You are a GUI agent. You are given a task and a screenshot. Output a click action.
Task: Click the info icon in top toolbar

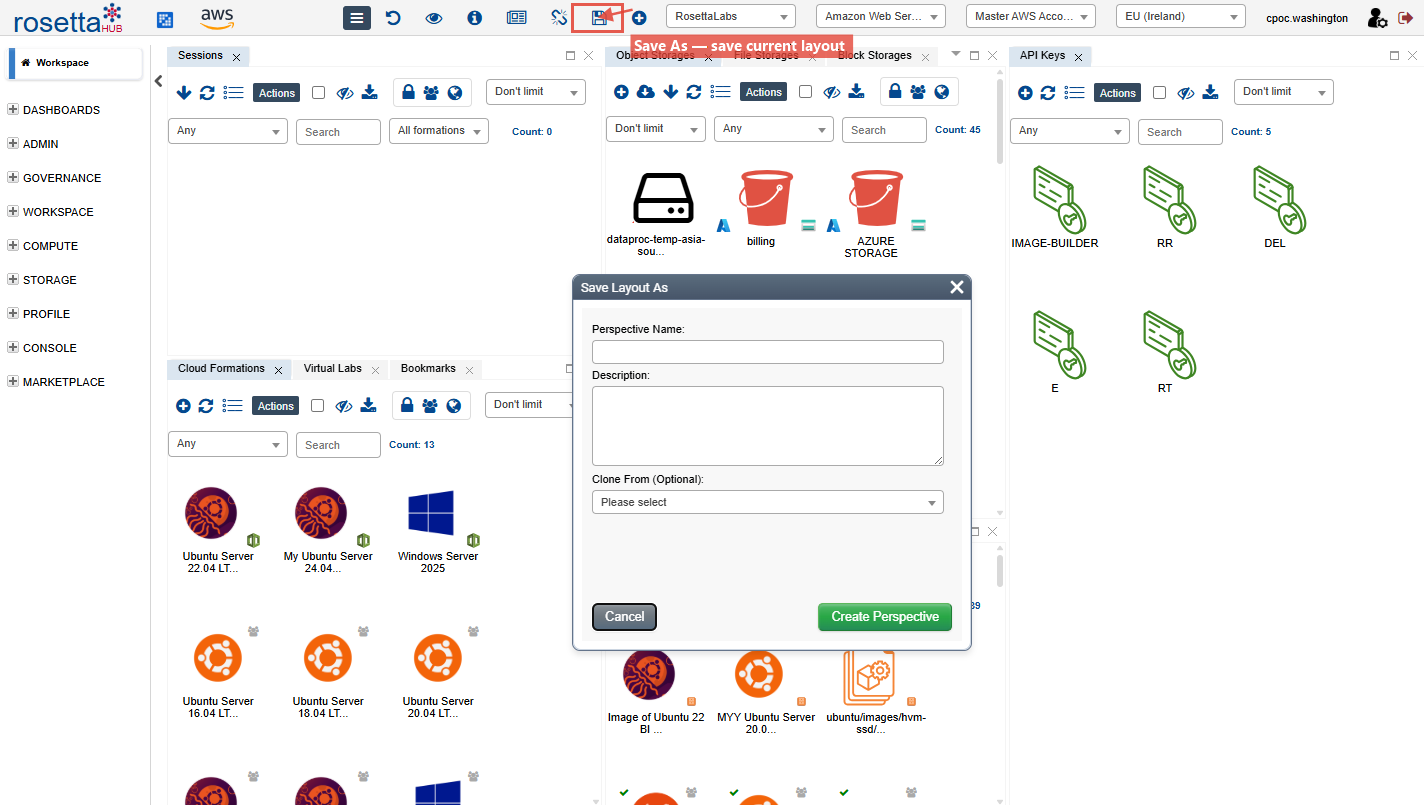pos(475,18)
